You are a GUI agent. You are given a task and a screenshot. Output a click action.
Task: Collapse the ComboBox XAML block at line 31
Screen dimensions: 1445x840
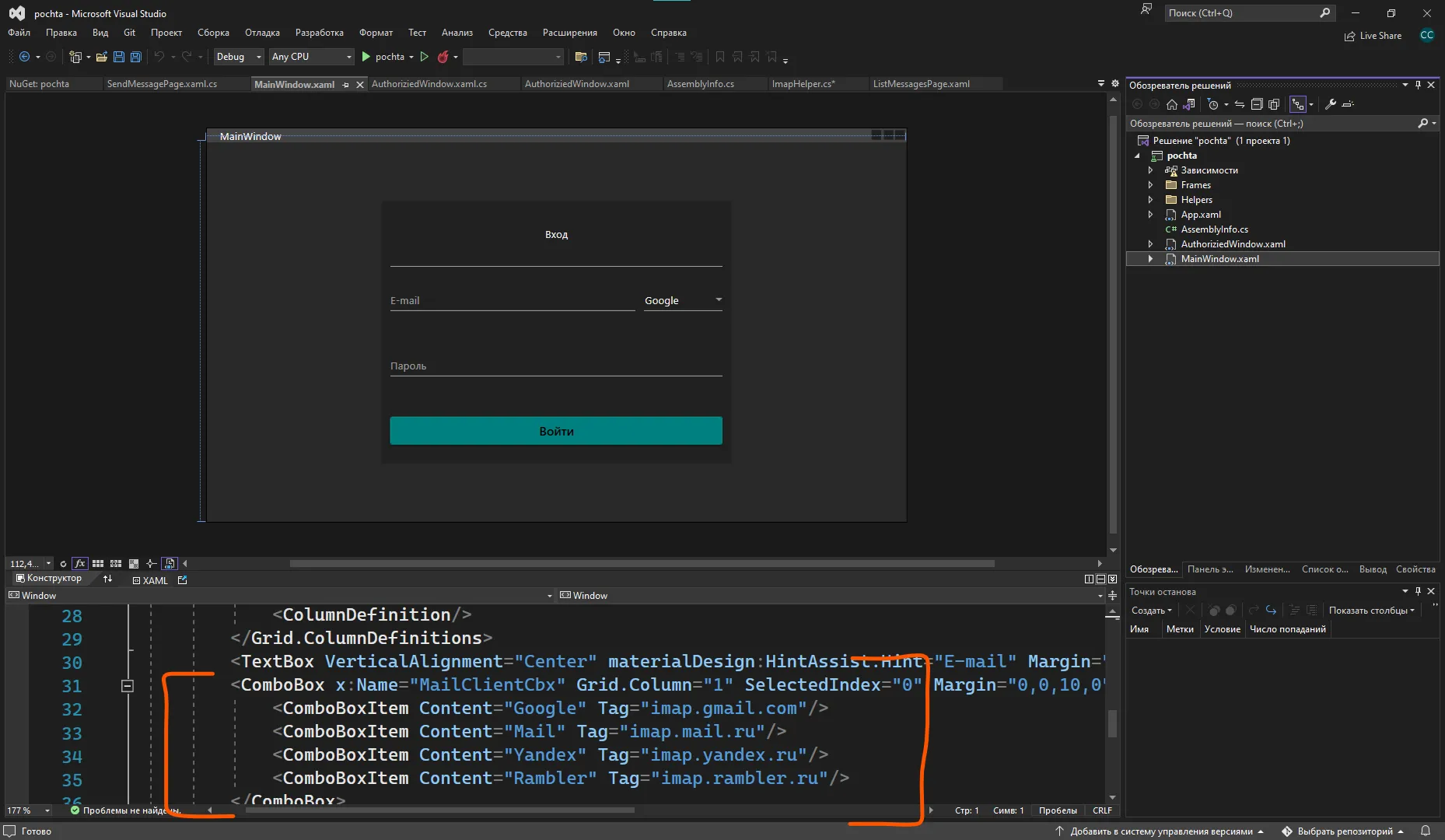tap(128, 686)
